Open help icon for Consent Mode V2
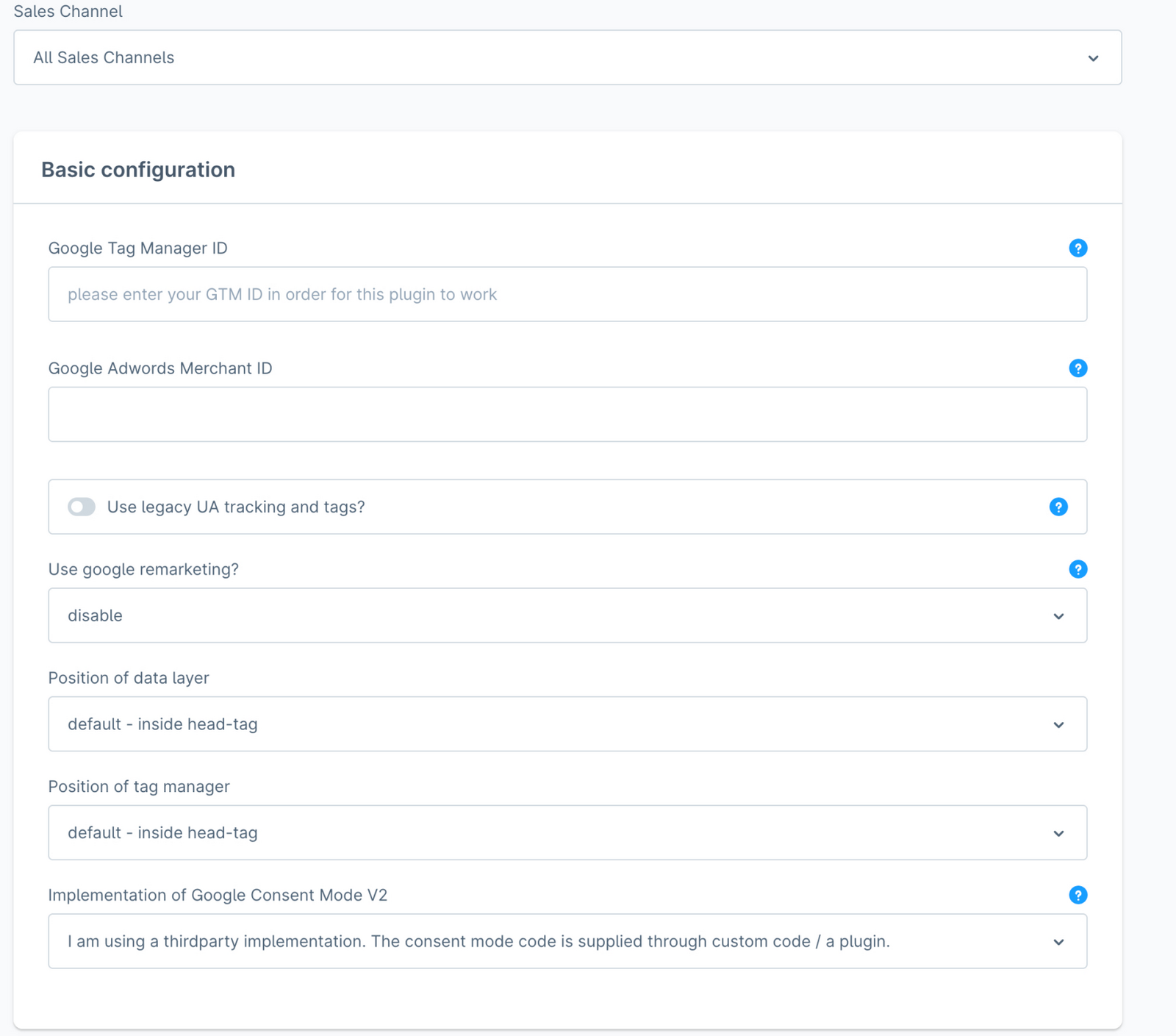The image size is (1176, 1036). tap(1078, 895)
